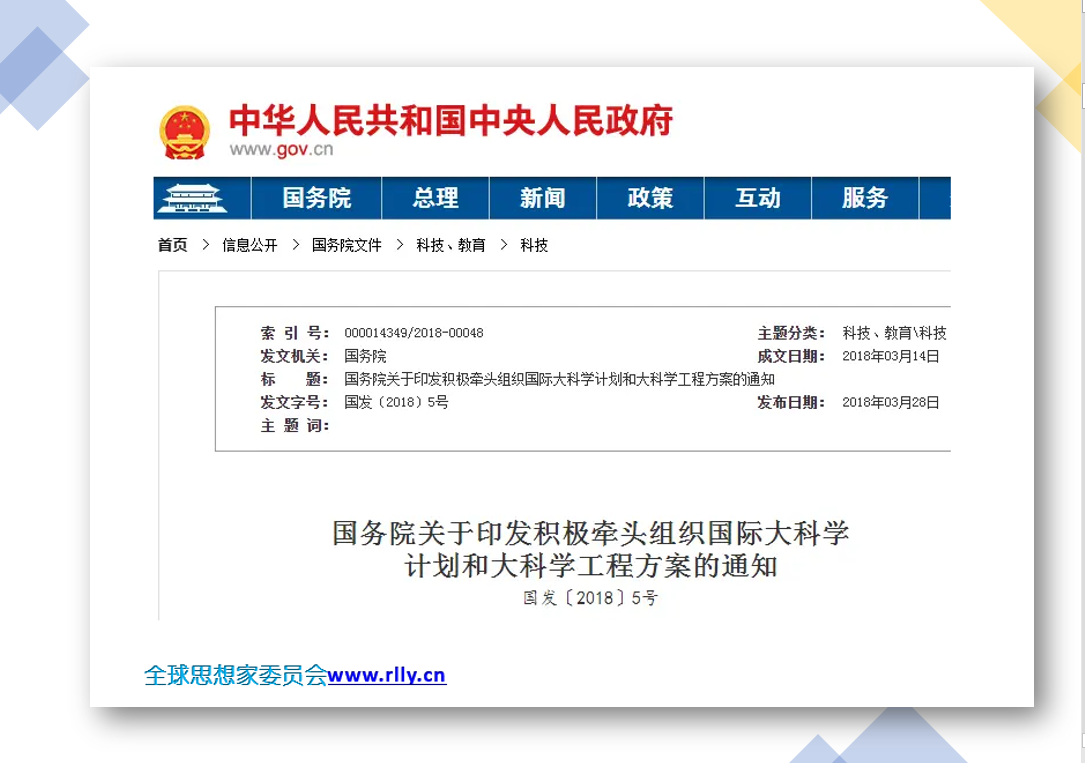Select index number 000014349/2018-00048
Image resolution: width=1085 pixels, height=763 pixels.
coord(414,333)
